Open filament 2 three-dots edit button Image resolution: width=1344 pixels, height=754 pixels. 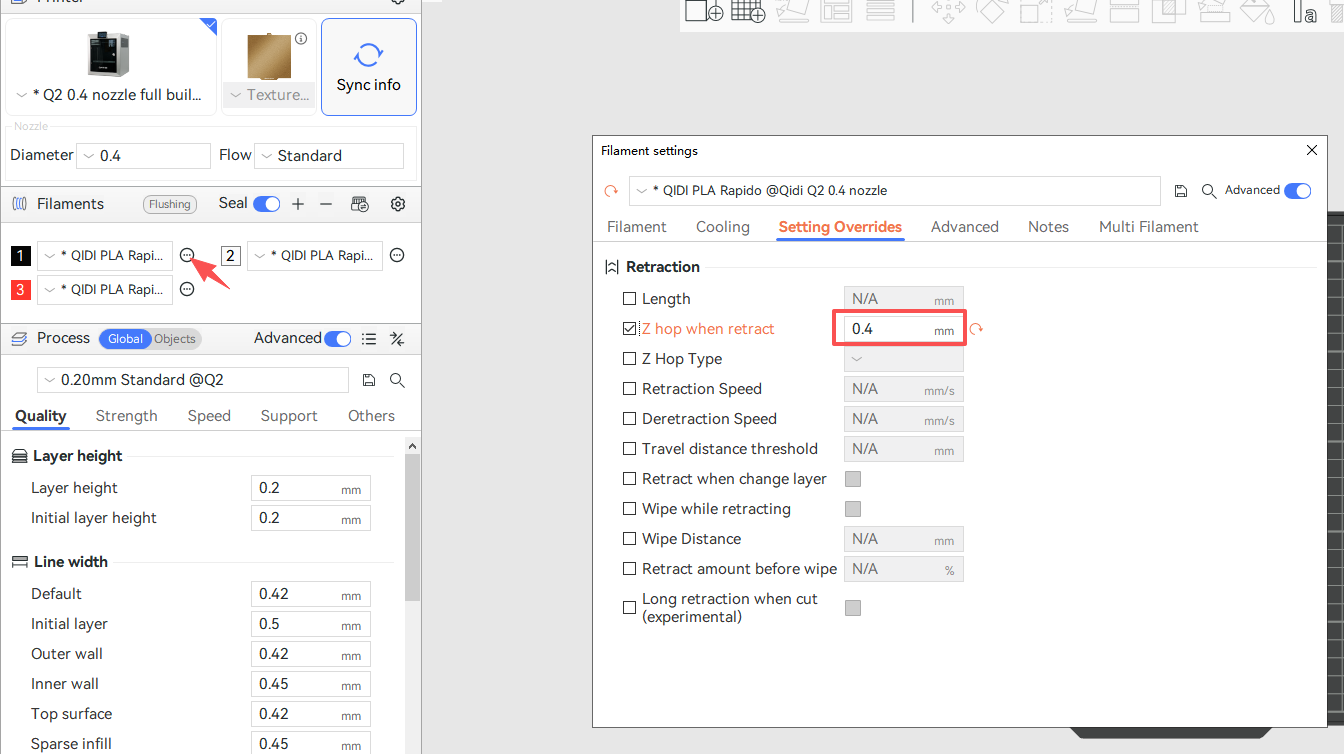click(x=397, y=256)
